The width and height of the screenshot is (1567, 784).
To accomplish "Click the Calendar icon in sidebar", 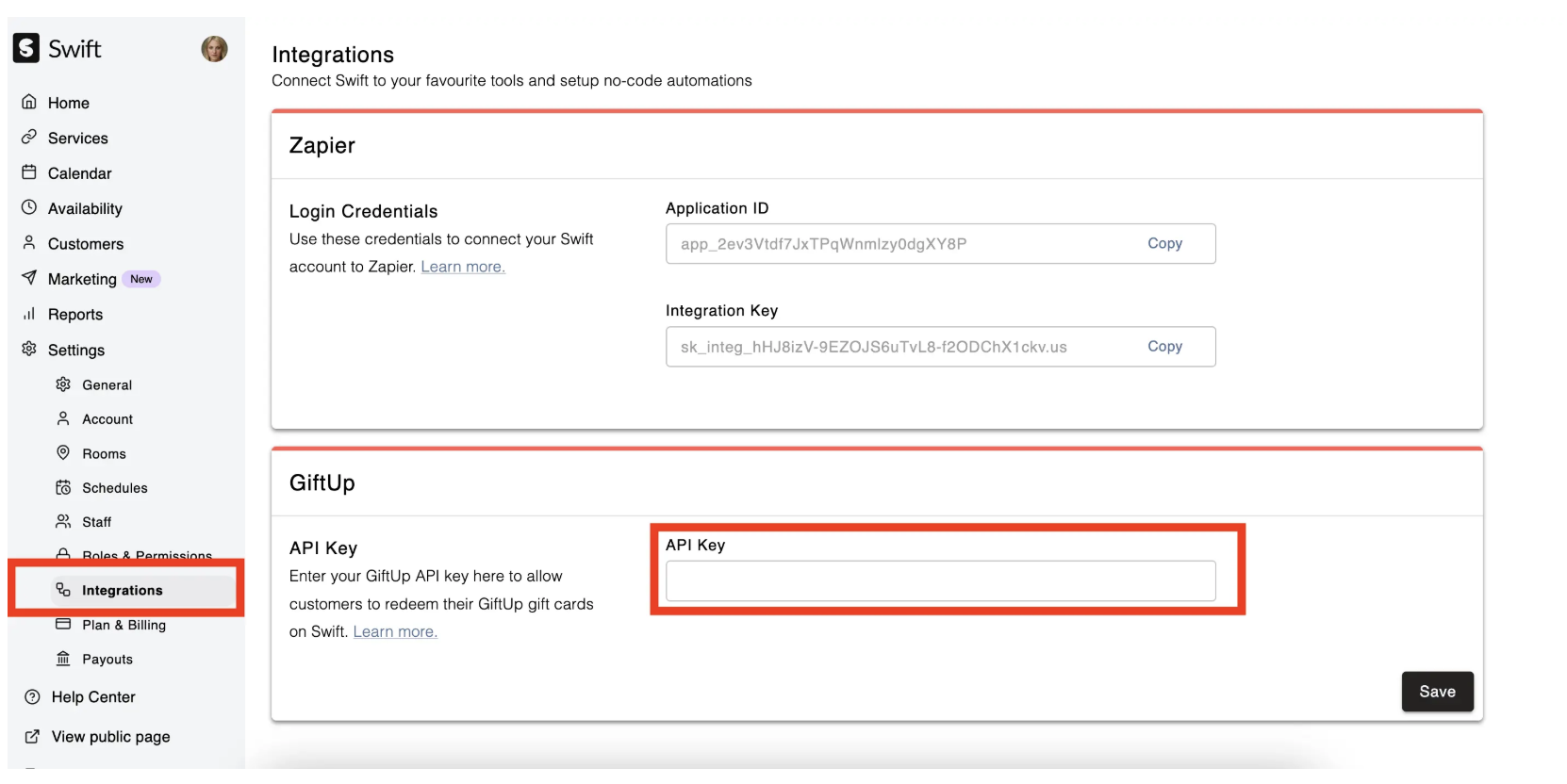I will coord(29,172).
